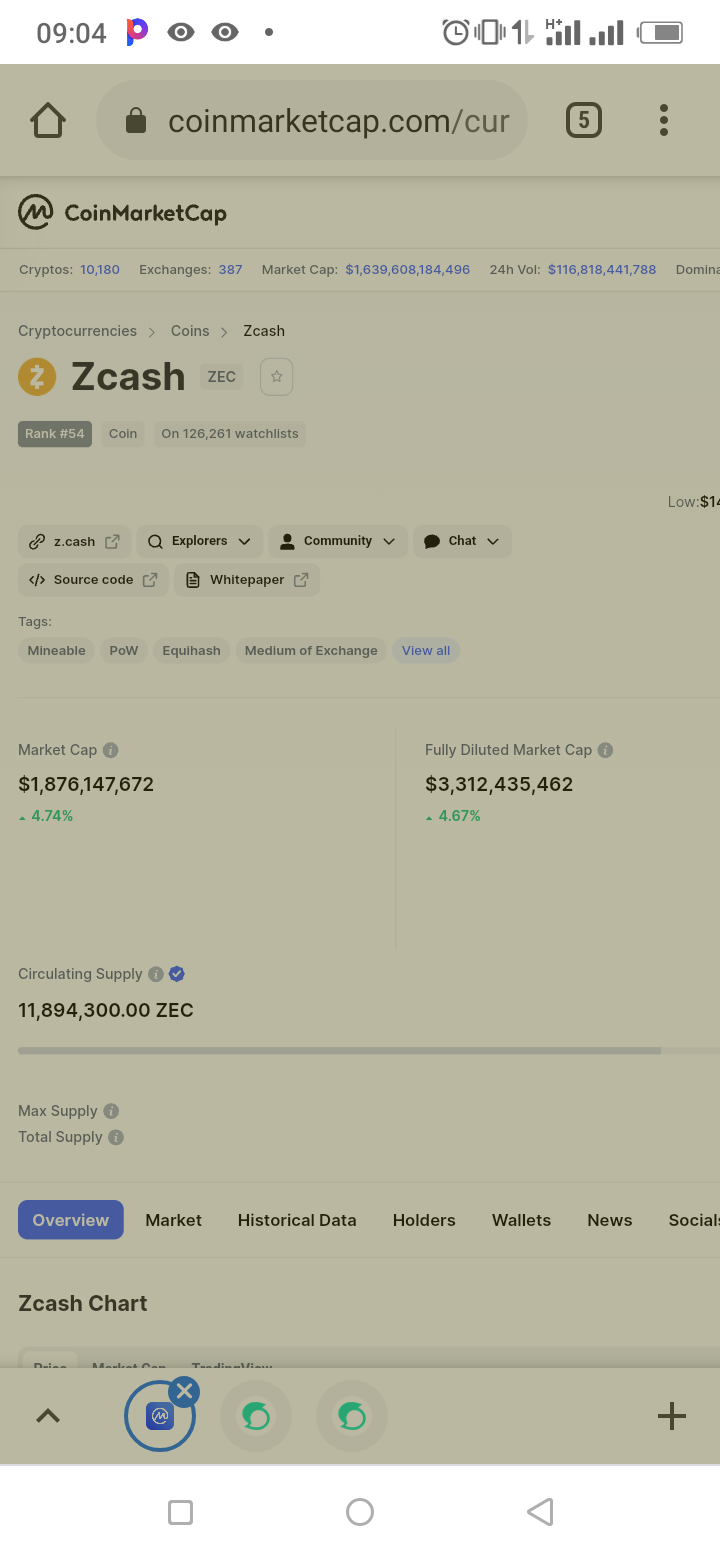
Task: Switch to the Market tab
Action: pos(173,1220)
